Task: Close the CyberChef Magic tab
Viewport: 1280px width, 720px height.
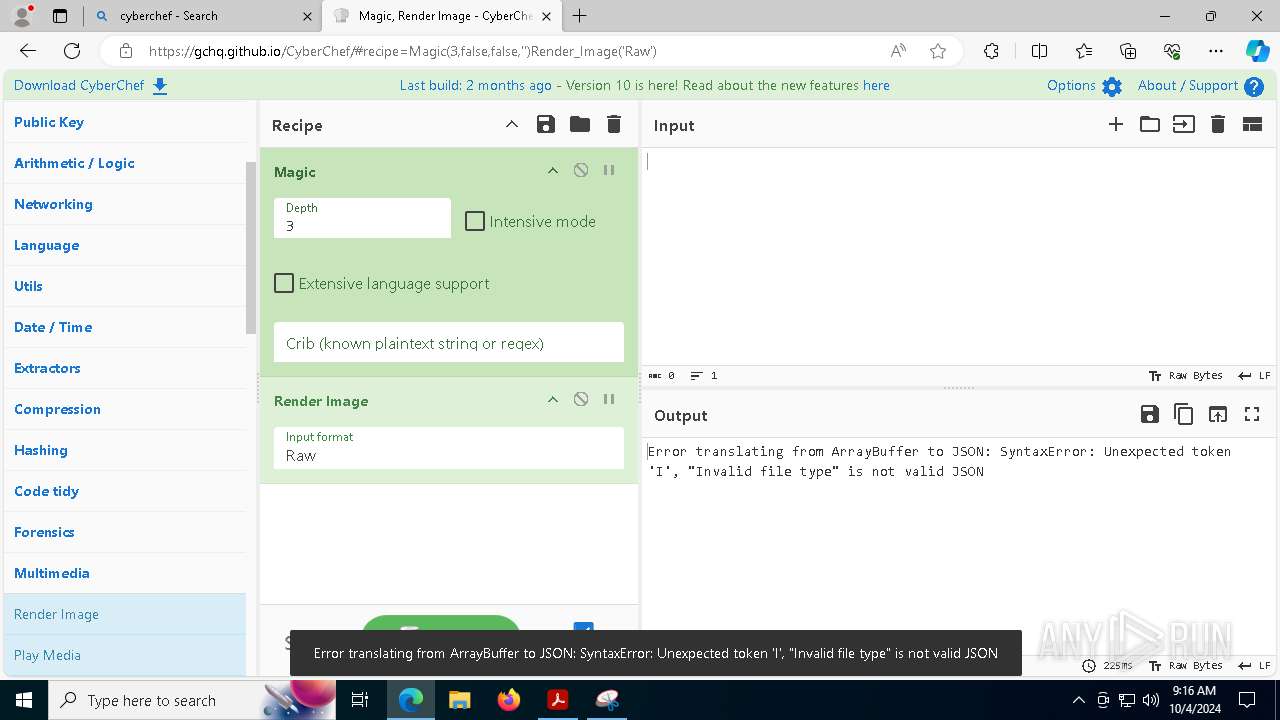Action: click(548, 16)
